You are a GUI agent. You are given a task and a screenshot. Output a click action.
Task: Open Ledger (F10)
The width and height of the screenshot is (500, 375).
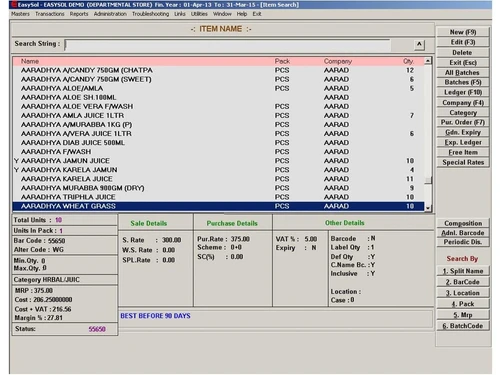[463, 92]
